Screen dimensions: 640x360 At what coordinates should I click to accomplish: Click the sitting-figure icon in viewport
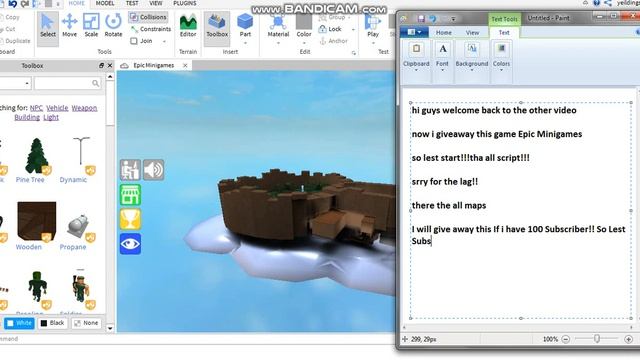click(130, 170)
